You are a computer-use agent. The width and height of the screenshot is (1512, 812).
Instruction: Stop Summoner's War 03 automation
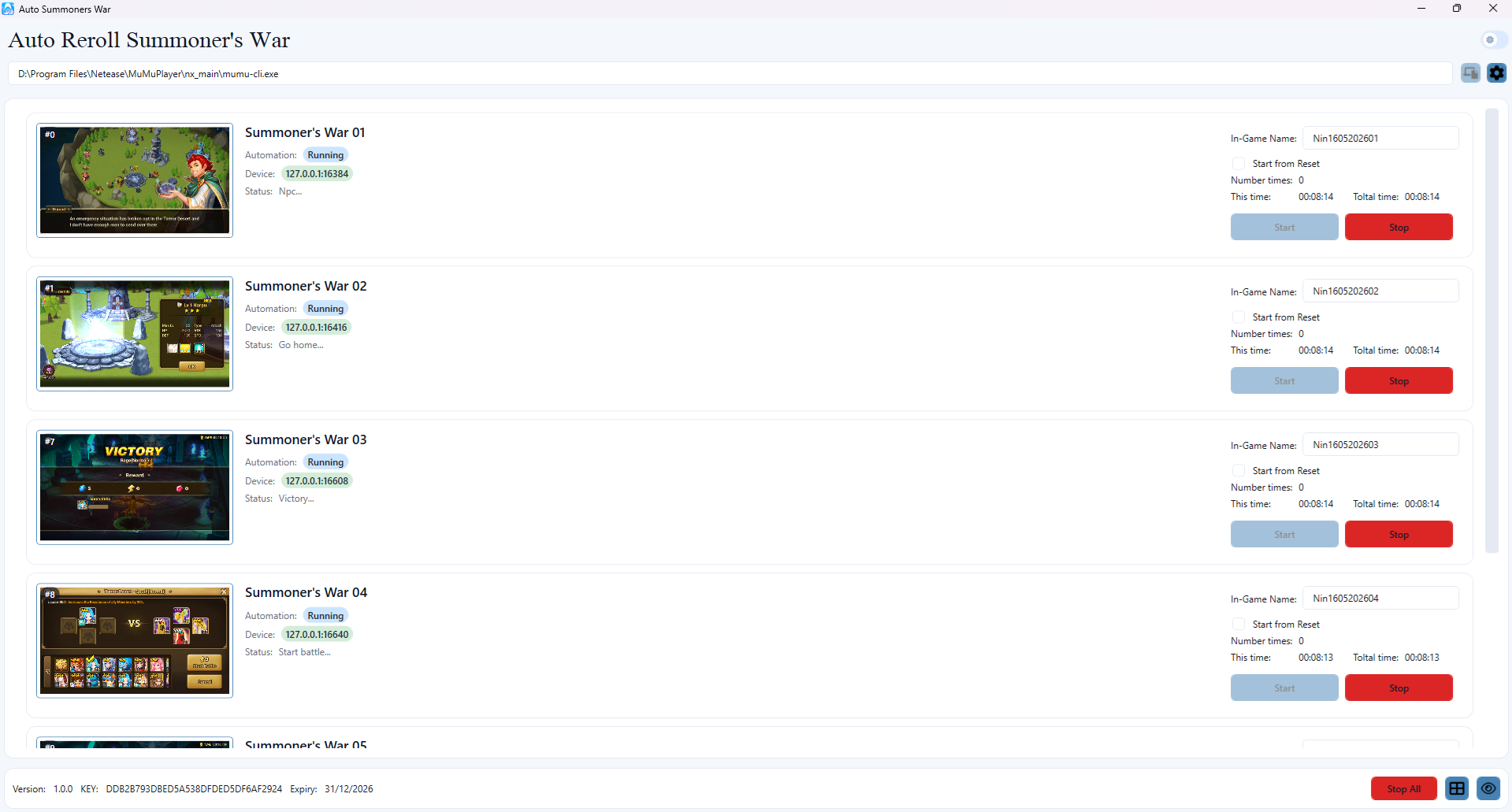(x=1399, y=535)
